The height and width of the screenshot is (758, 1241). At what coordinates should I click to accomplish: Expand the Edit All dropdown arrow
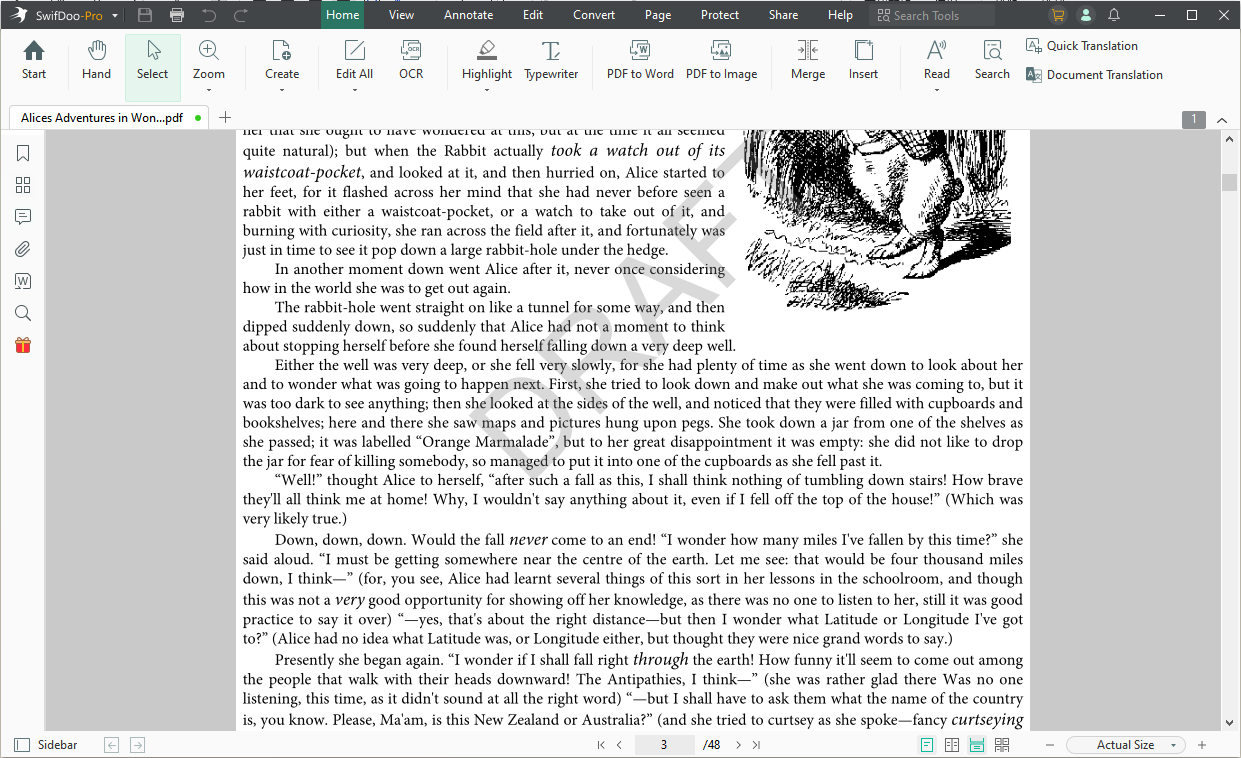354,90
